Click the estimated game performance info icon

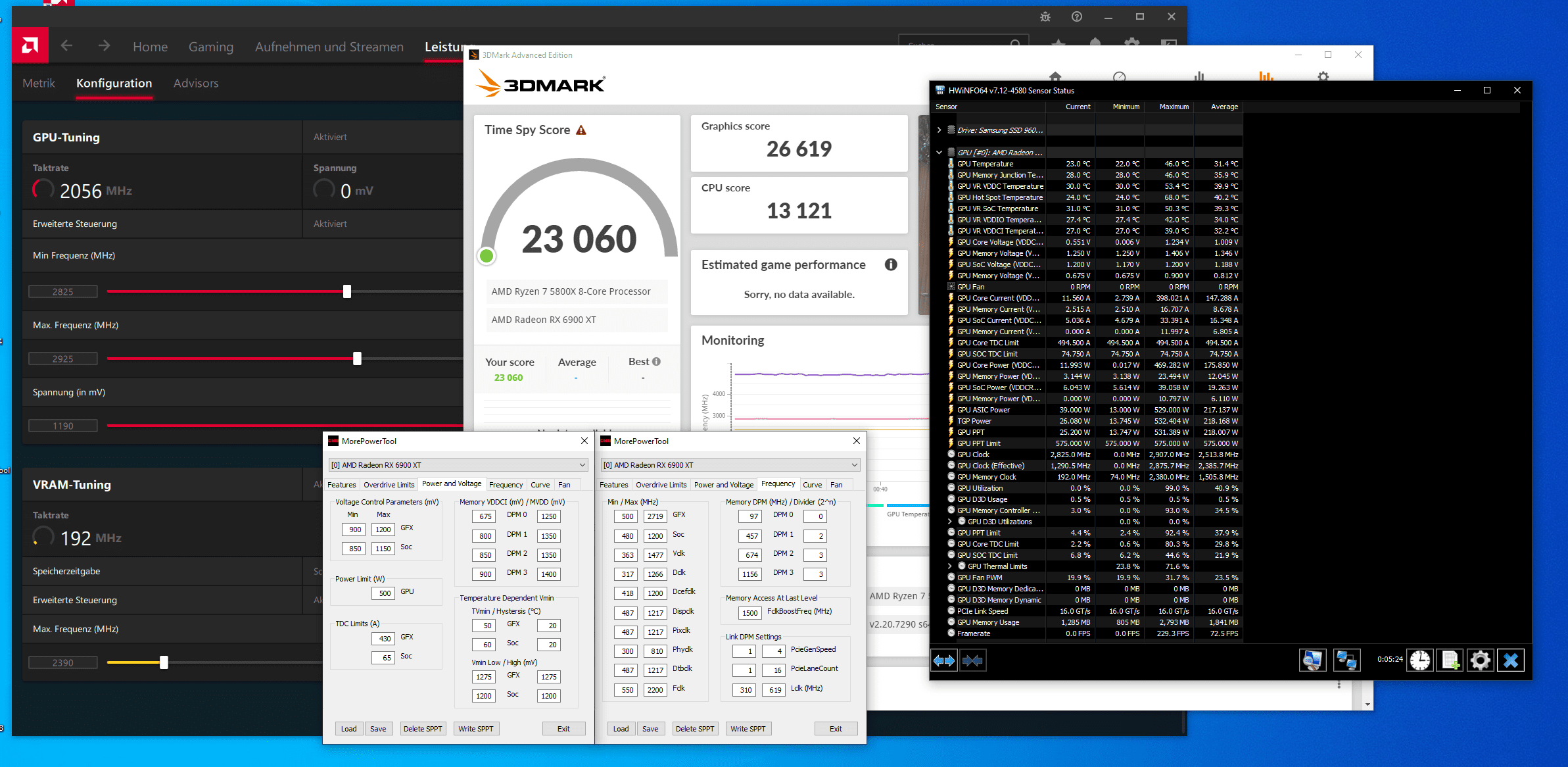click(891, 264)
